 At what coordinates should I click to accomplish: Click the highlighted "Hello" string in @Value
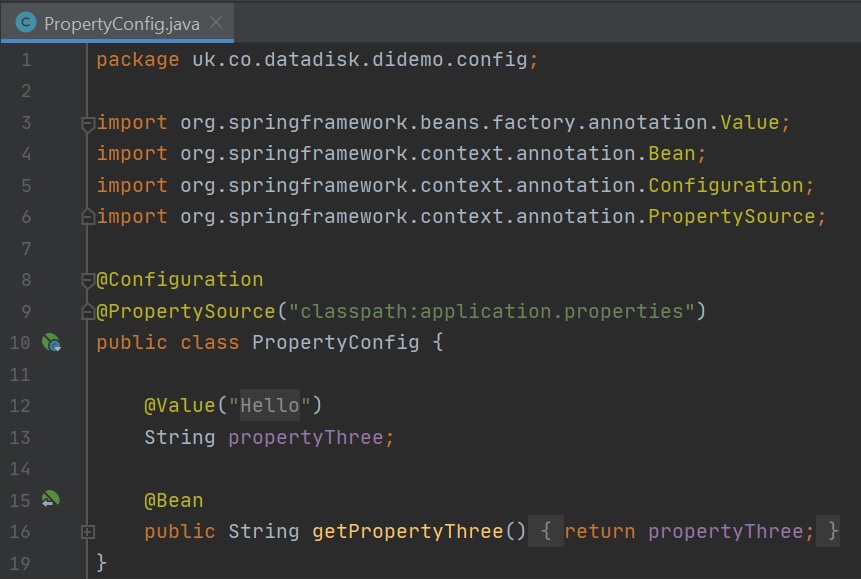269,406
